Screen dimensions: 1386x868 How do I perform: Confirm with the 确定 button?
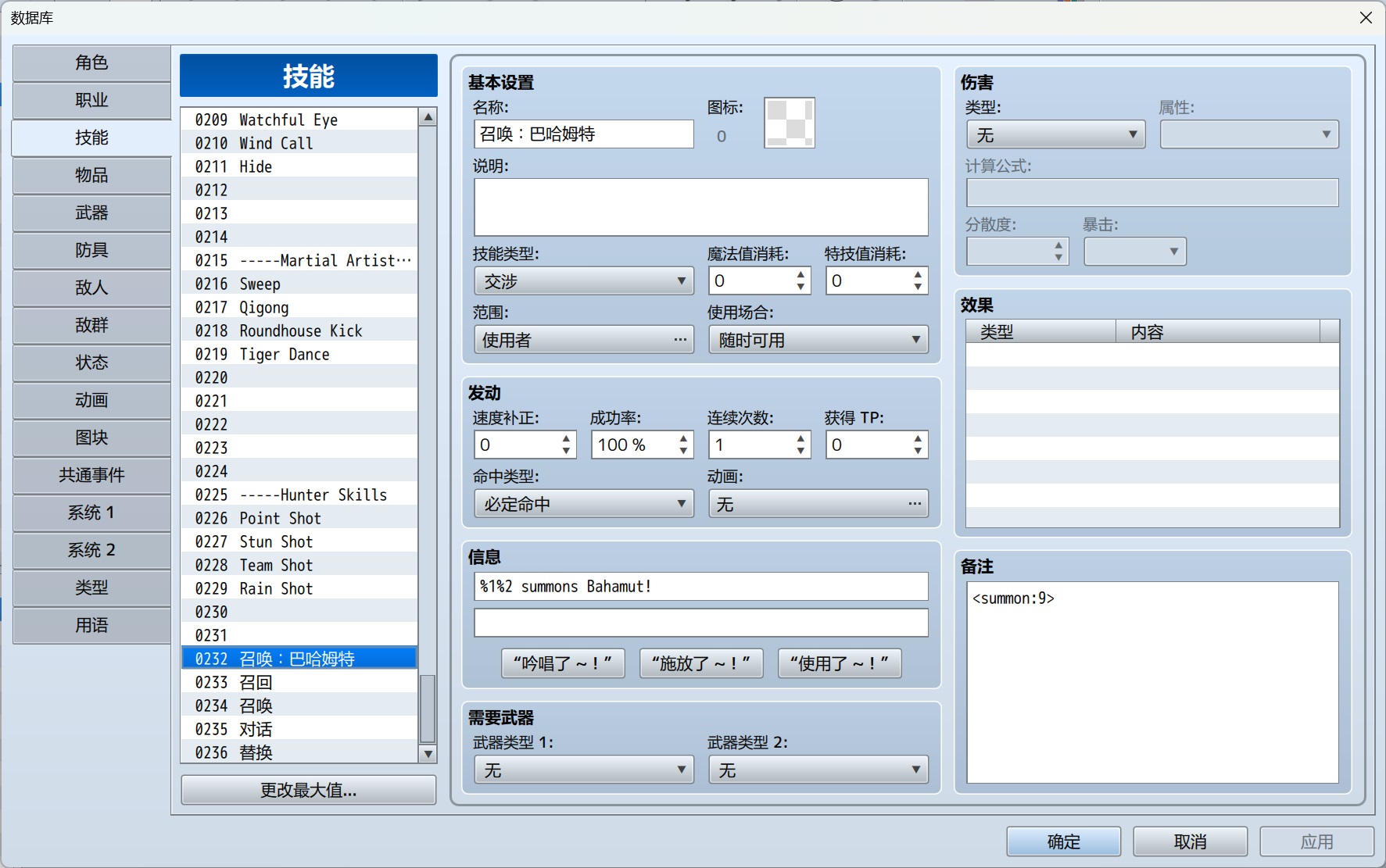point(1063,841)
